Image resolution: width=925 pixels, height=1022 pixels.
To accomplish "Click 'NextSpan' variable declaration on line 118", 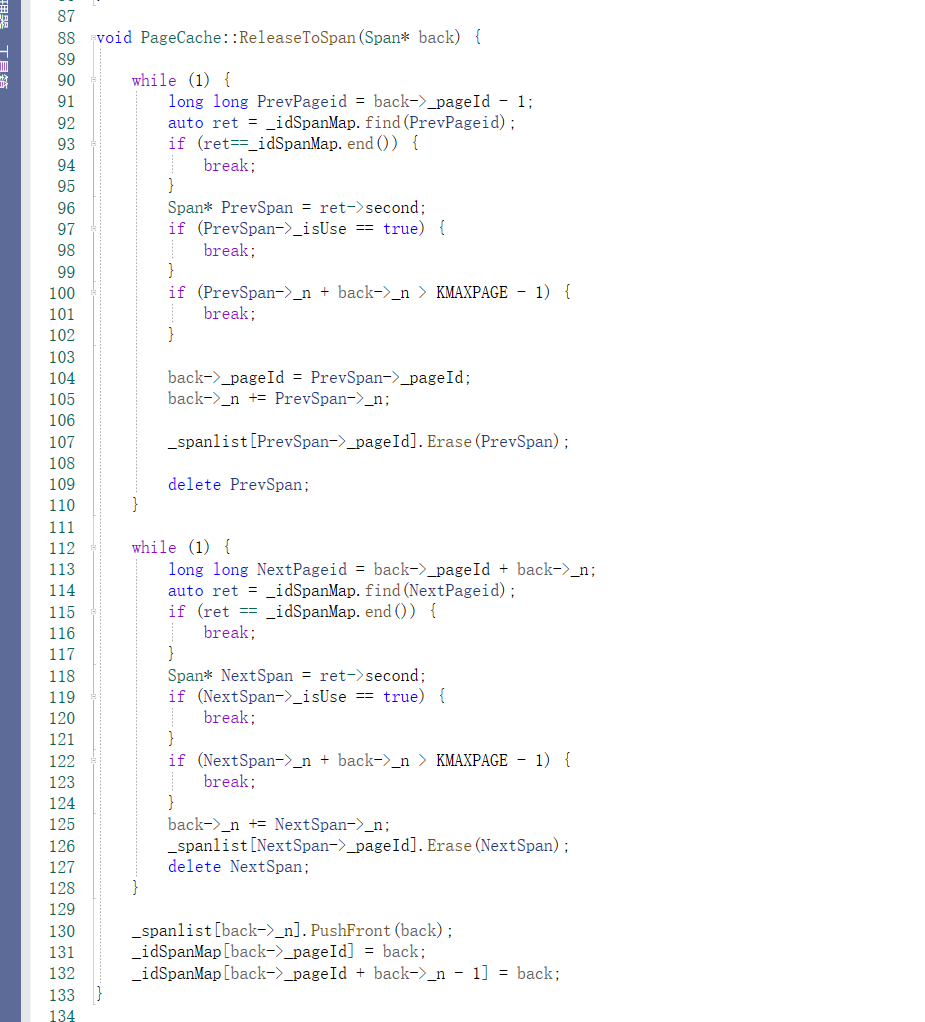I will 257,676.
